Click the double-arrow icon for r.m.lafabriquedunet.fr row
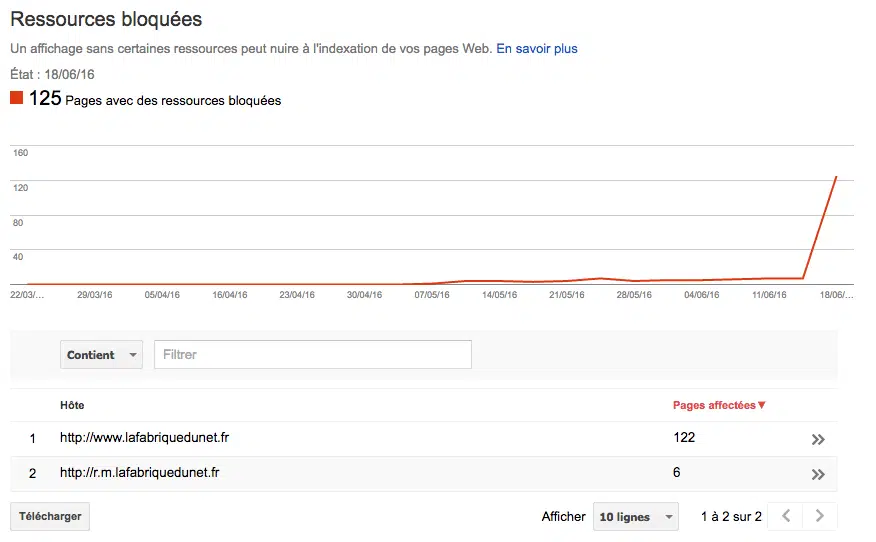Viewport: 876px width, 542px height. coord(818,474)
